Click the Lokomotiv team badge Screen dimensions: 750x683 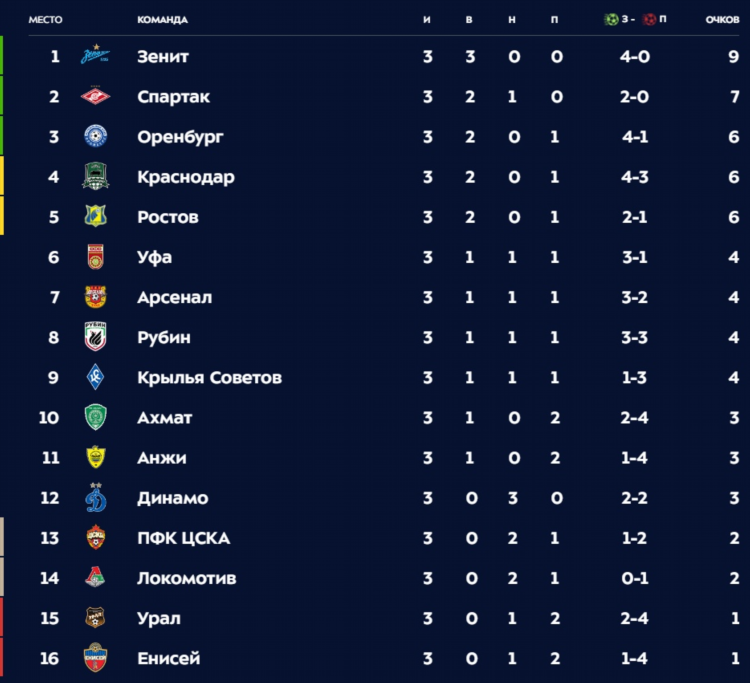[x=95, y=577]
